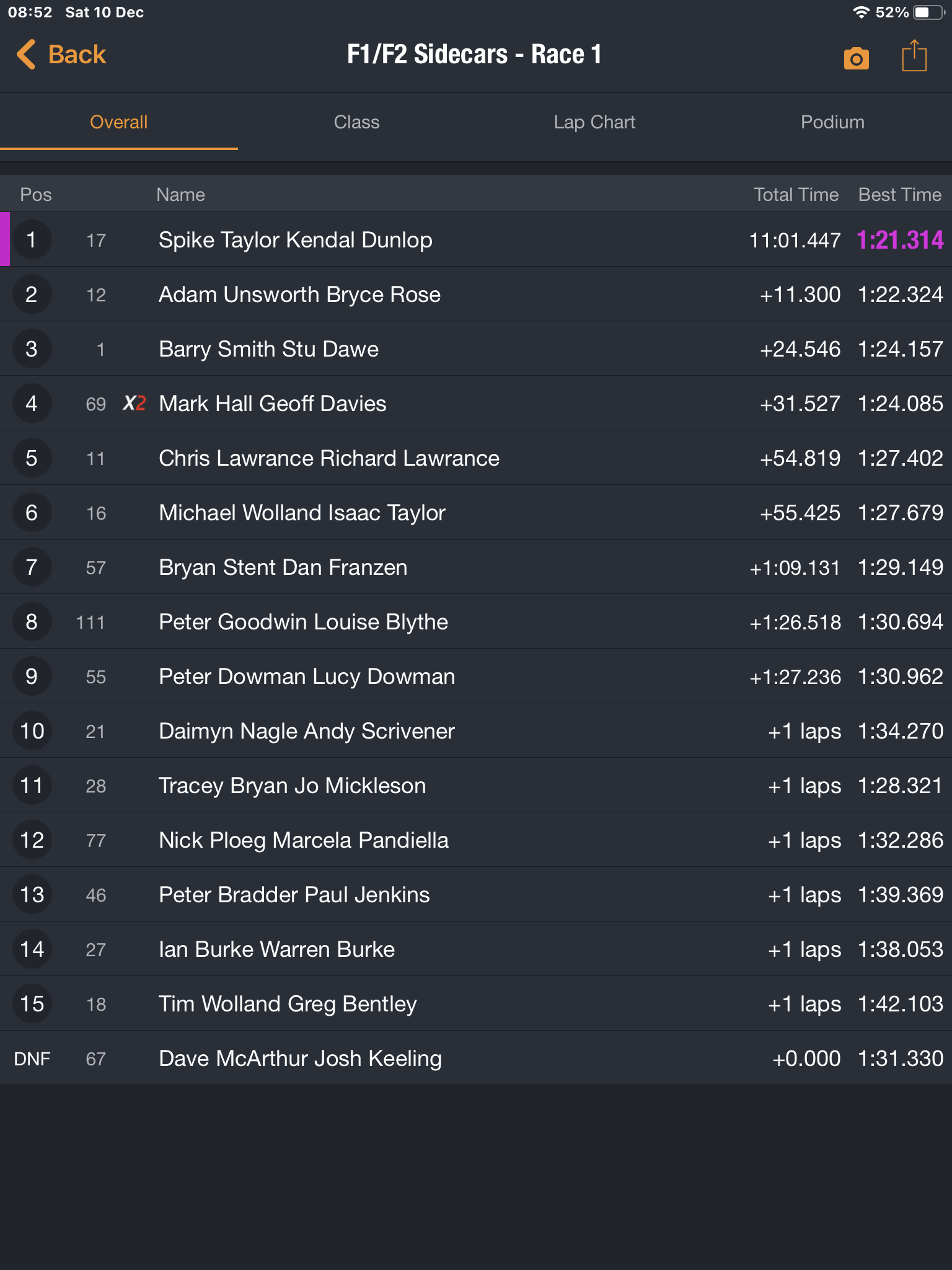Tap the battery status indicator

(x=929, y=12)
